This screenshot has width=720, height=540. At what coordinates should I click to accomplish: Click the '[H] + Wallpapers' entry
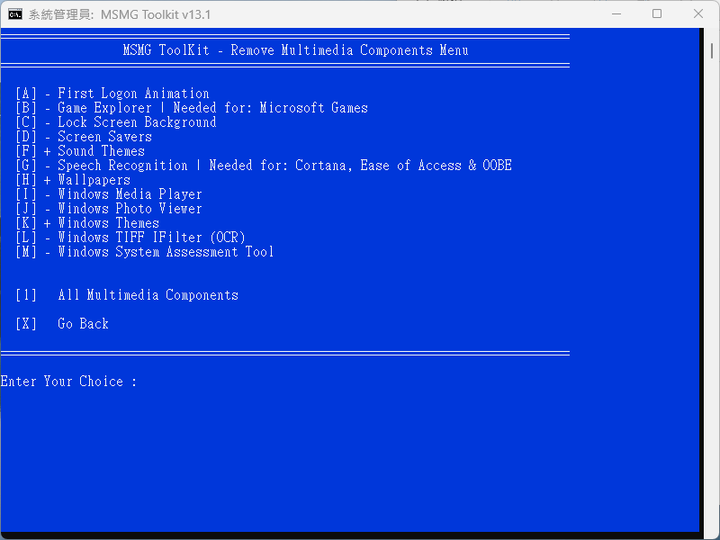[x=73, y=180]
